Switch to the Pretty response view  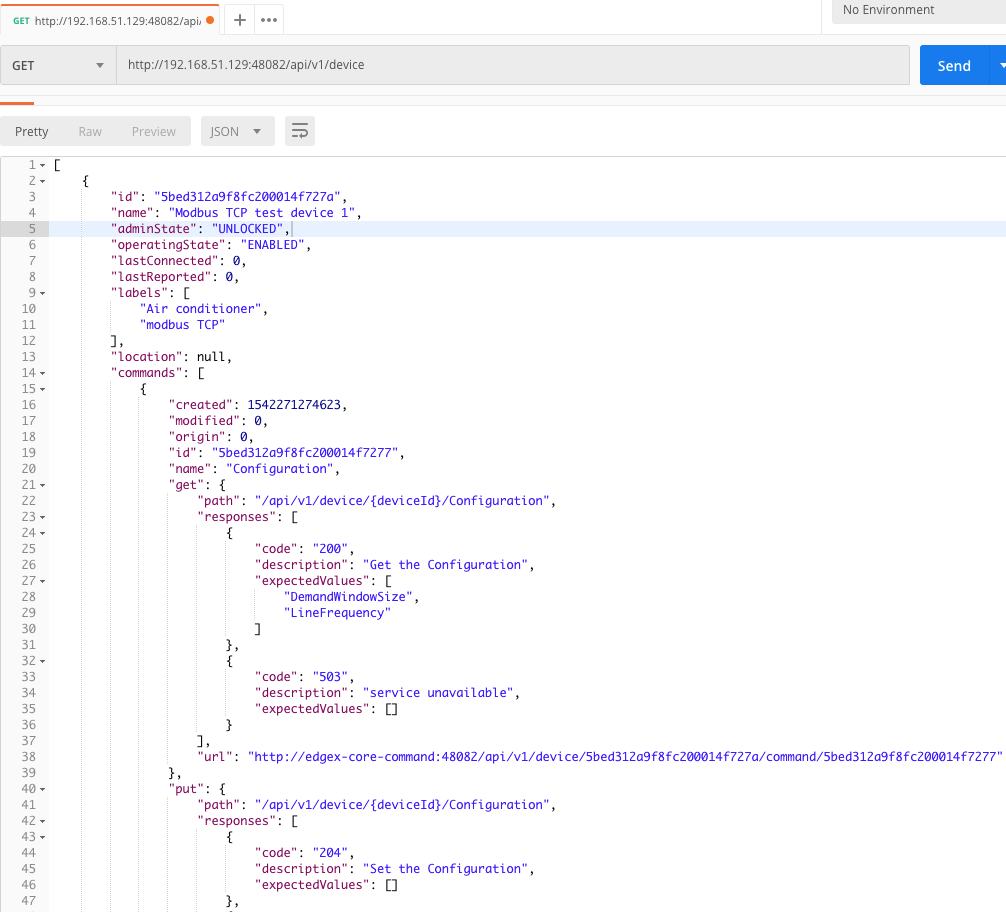point(32,131)
